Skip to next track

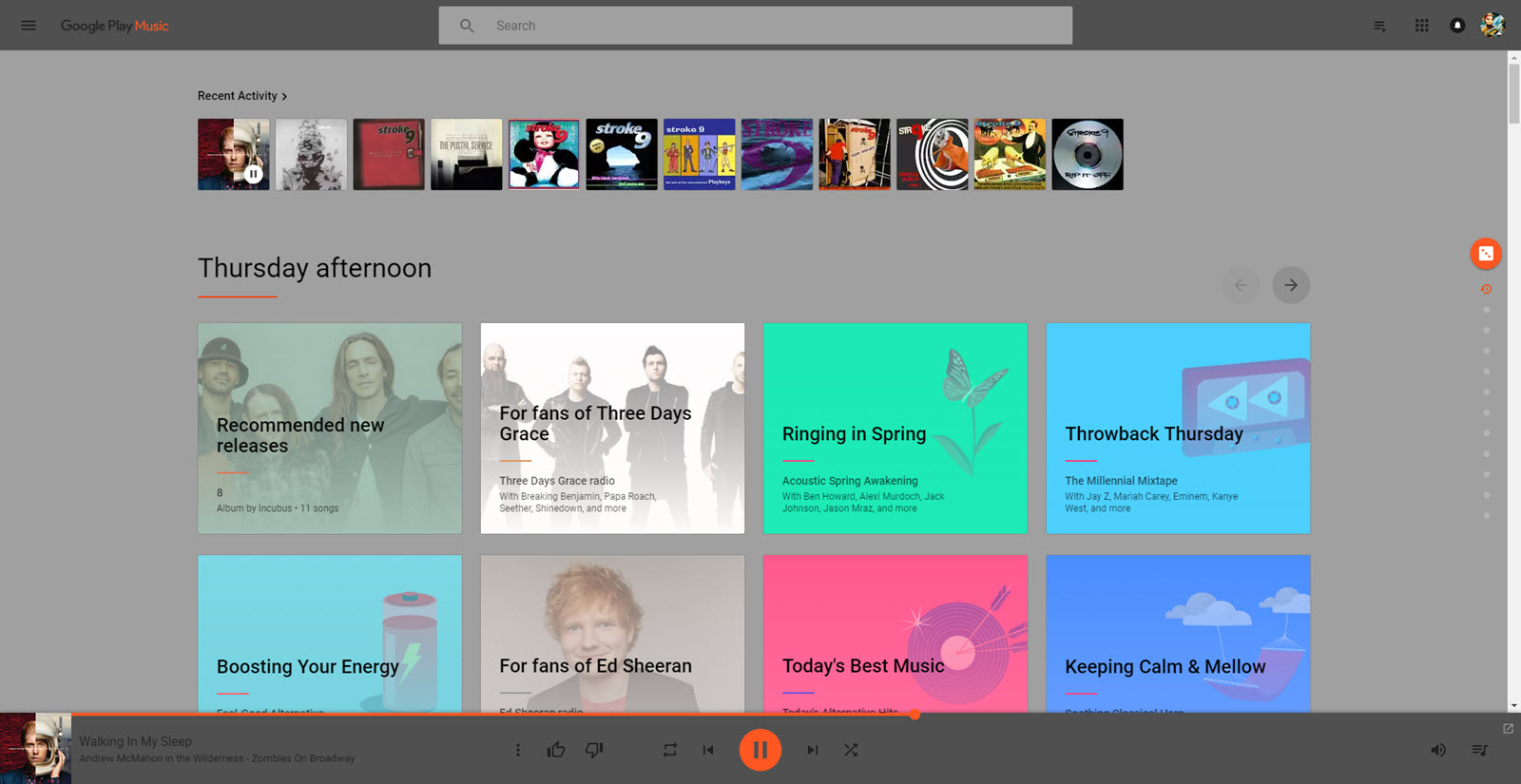[x=813, y=750]
